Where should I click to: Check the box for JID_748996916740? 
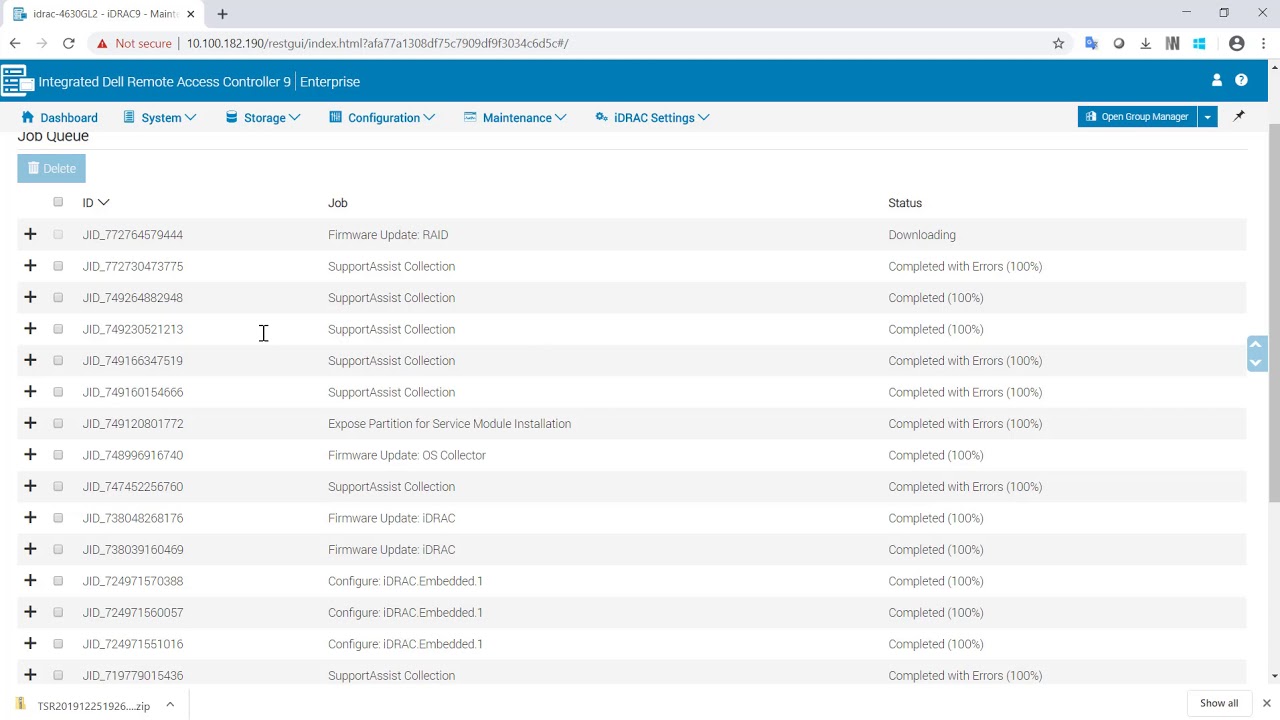(58, 455)
